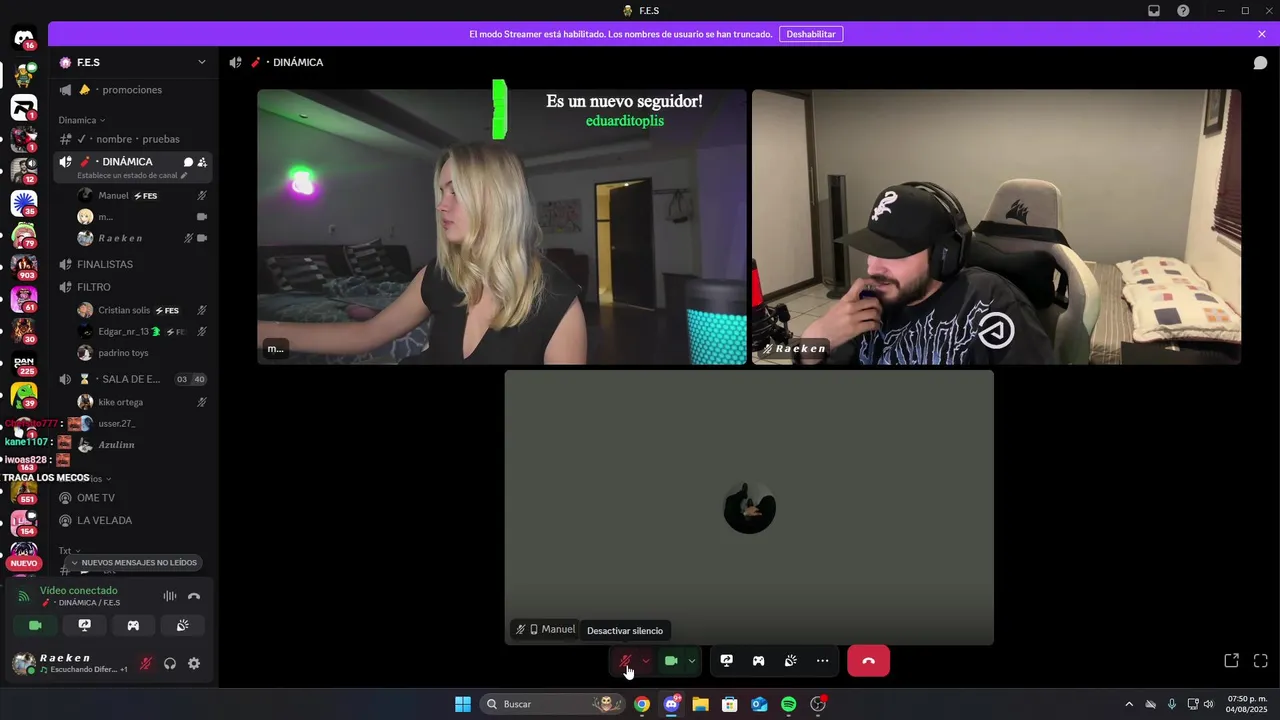
Task: Share your screen from the call bar
Action: click(727, 661)
